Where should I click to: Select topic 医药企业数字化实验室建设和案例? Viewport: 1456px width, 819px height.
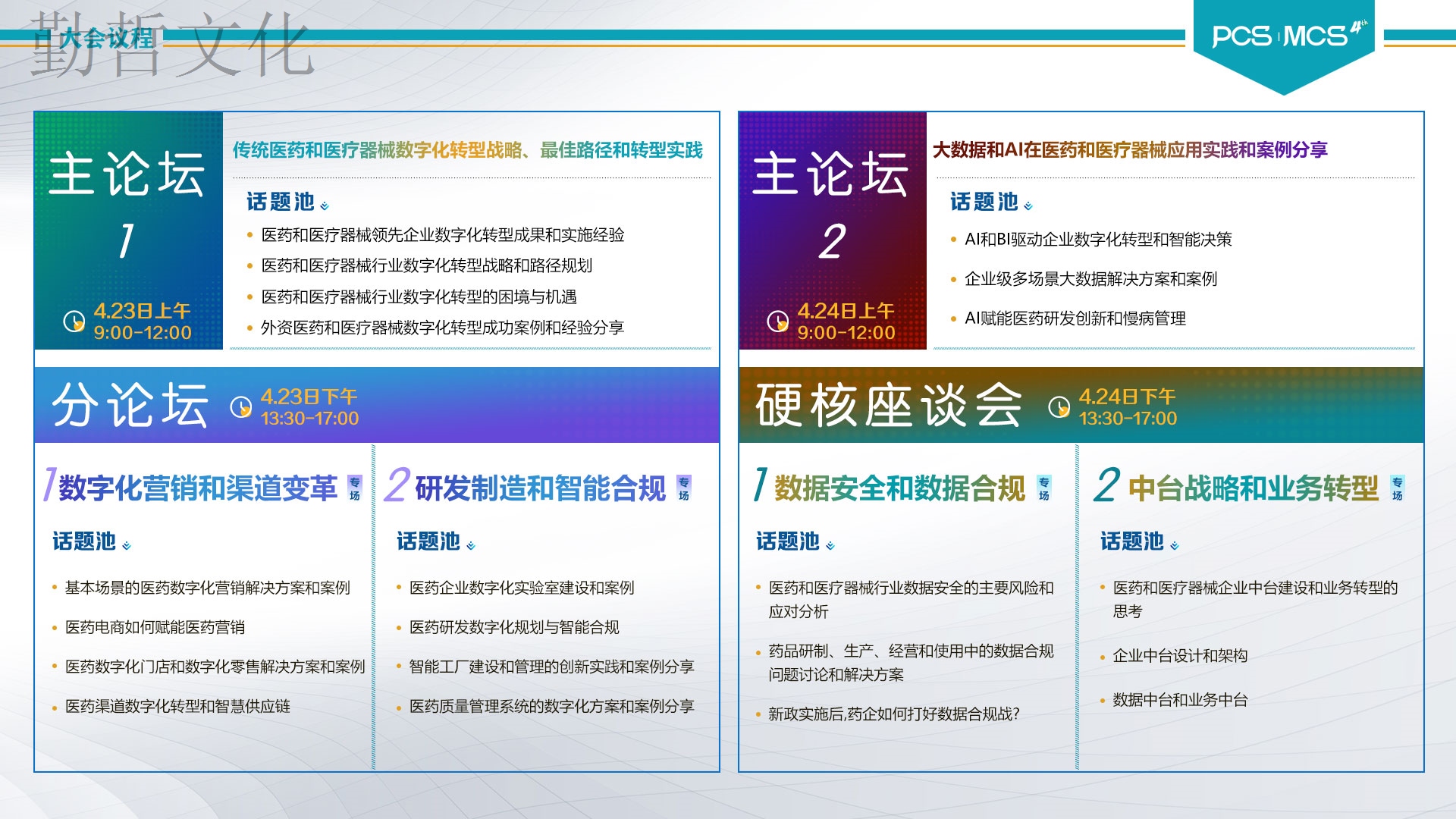(522, 588)
